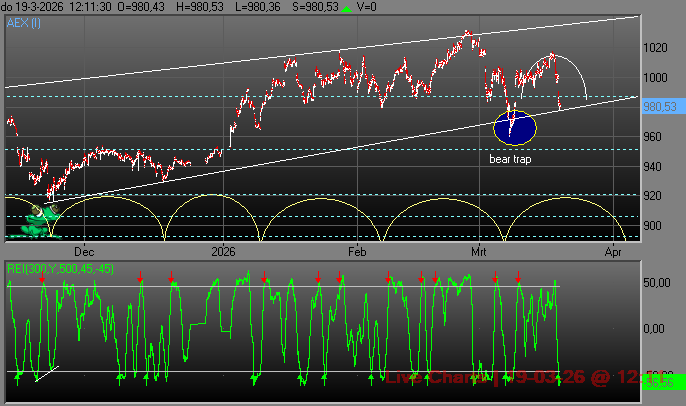
Task: Select the low value L=980,36
Action: 257,7
